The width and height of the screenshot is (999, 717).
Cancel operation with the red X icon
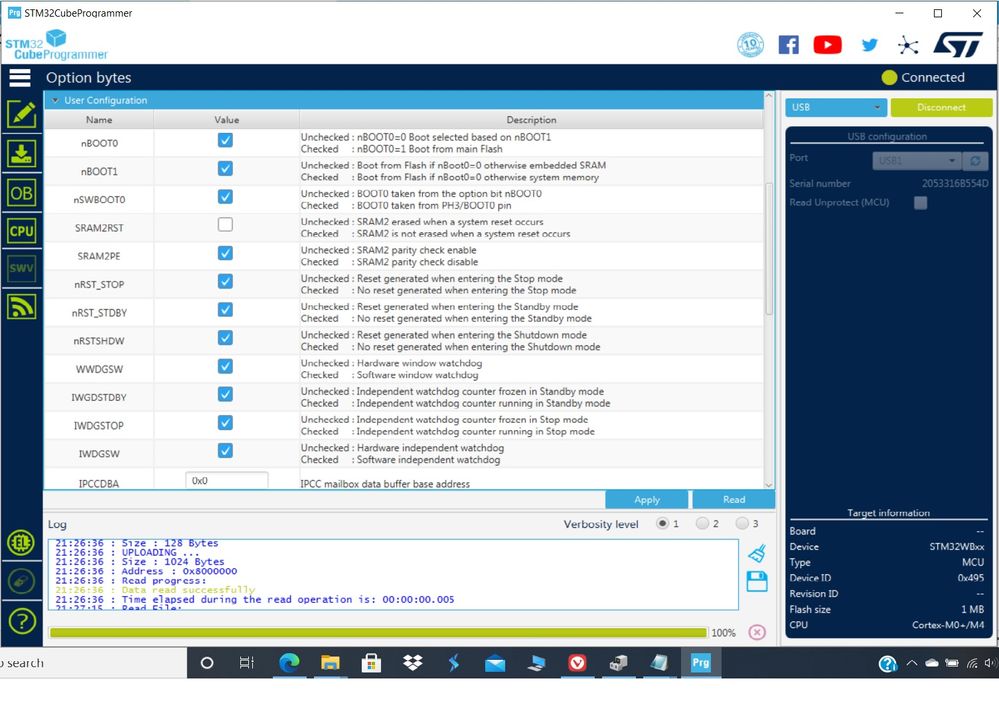click(757, 632)
